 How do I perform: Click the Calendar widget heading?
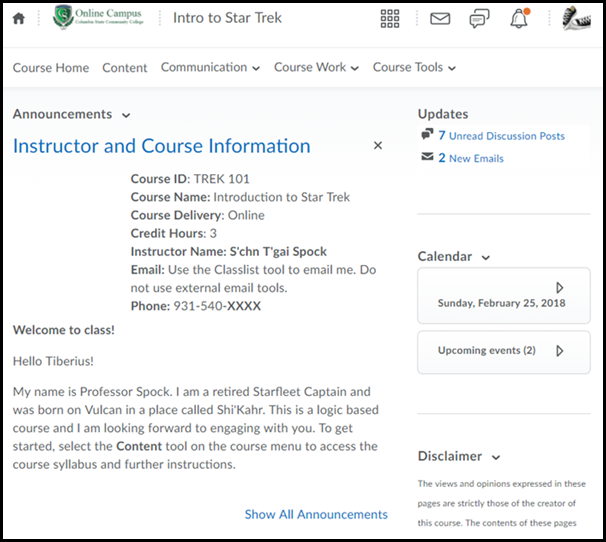[x=445, y=256]
